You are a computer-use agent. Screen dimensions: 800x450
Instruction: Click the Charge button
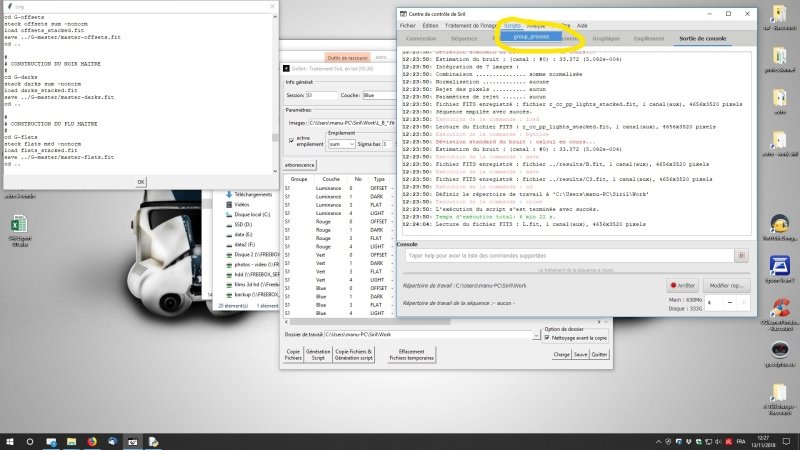click(x=562, y=355)
